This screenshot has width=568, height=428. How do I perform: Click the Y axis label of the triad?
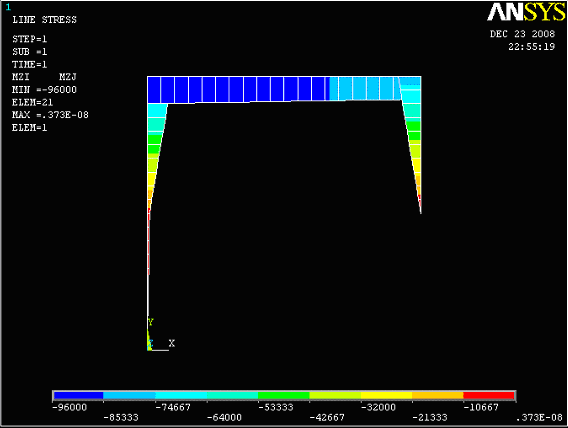151,322
